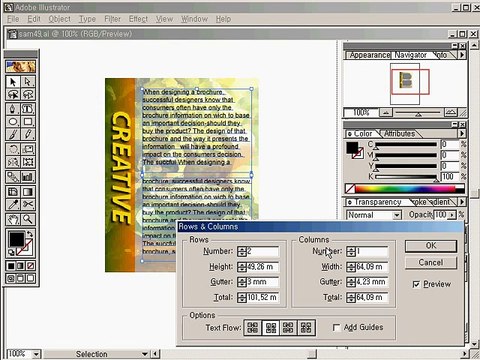Choose fourth Text Flow direction option
480x360 pixels.
tap(306, 327)
